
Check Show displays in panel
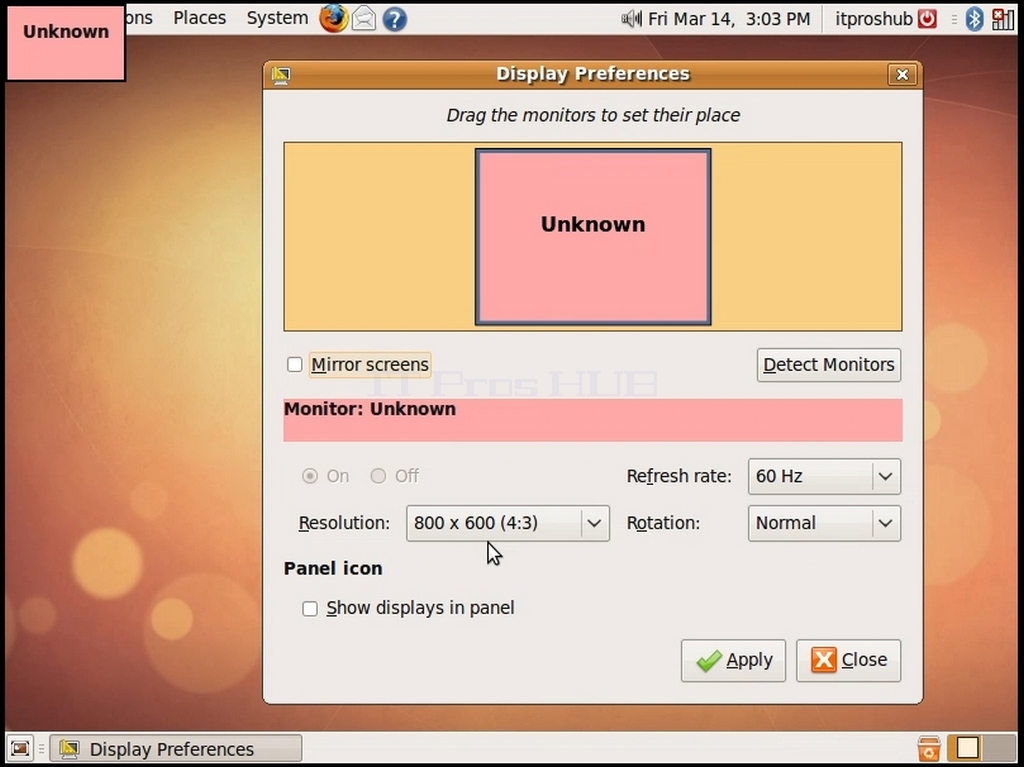310,608
